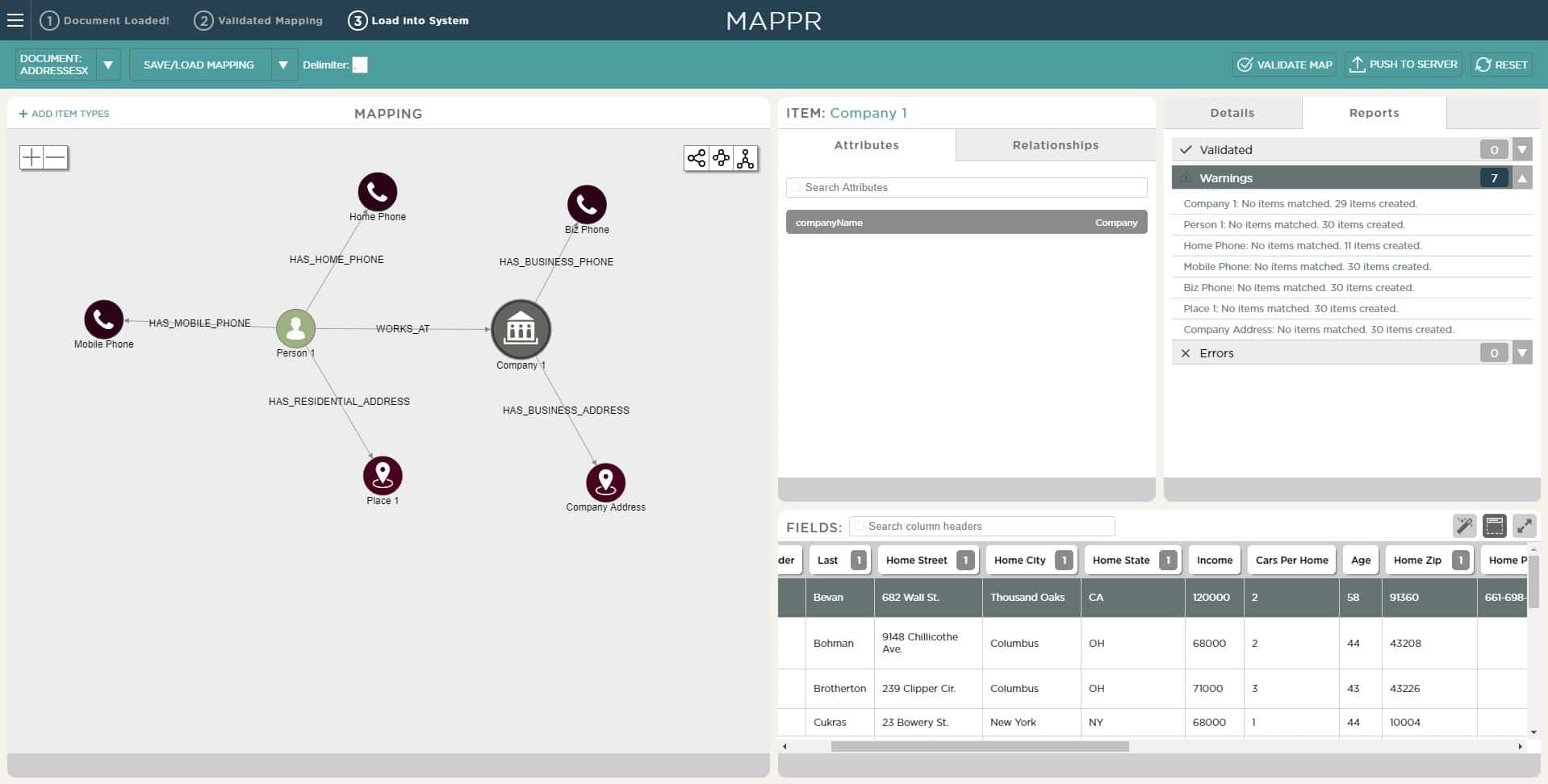Click the HAS_BUSINESS_ADDRESS relationship label
The width and height of the screenshot is (1548, 784).
tap(566, 411)
